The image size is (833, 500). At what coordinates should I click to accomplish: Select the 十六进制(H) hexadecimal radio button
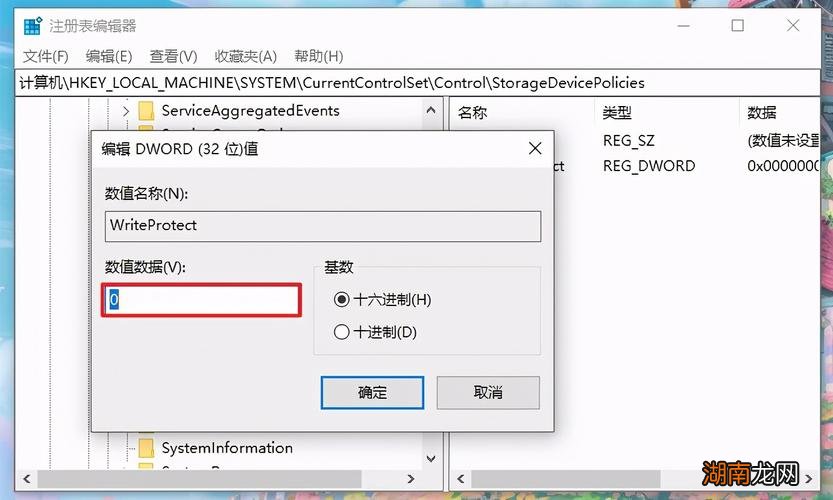pos(342,300)
